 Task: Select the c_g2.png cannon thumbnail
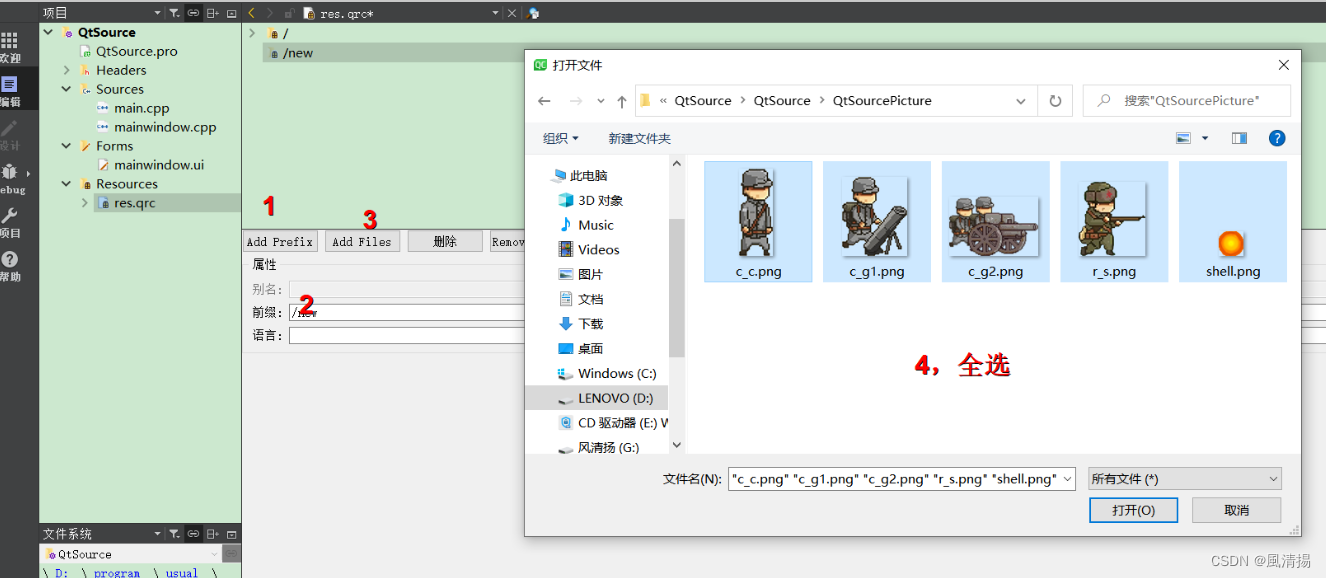coord(996,222)
